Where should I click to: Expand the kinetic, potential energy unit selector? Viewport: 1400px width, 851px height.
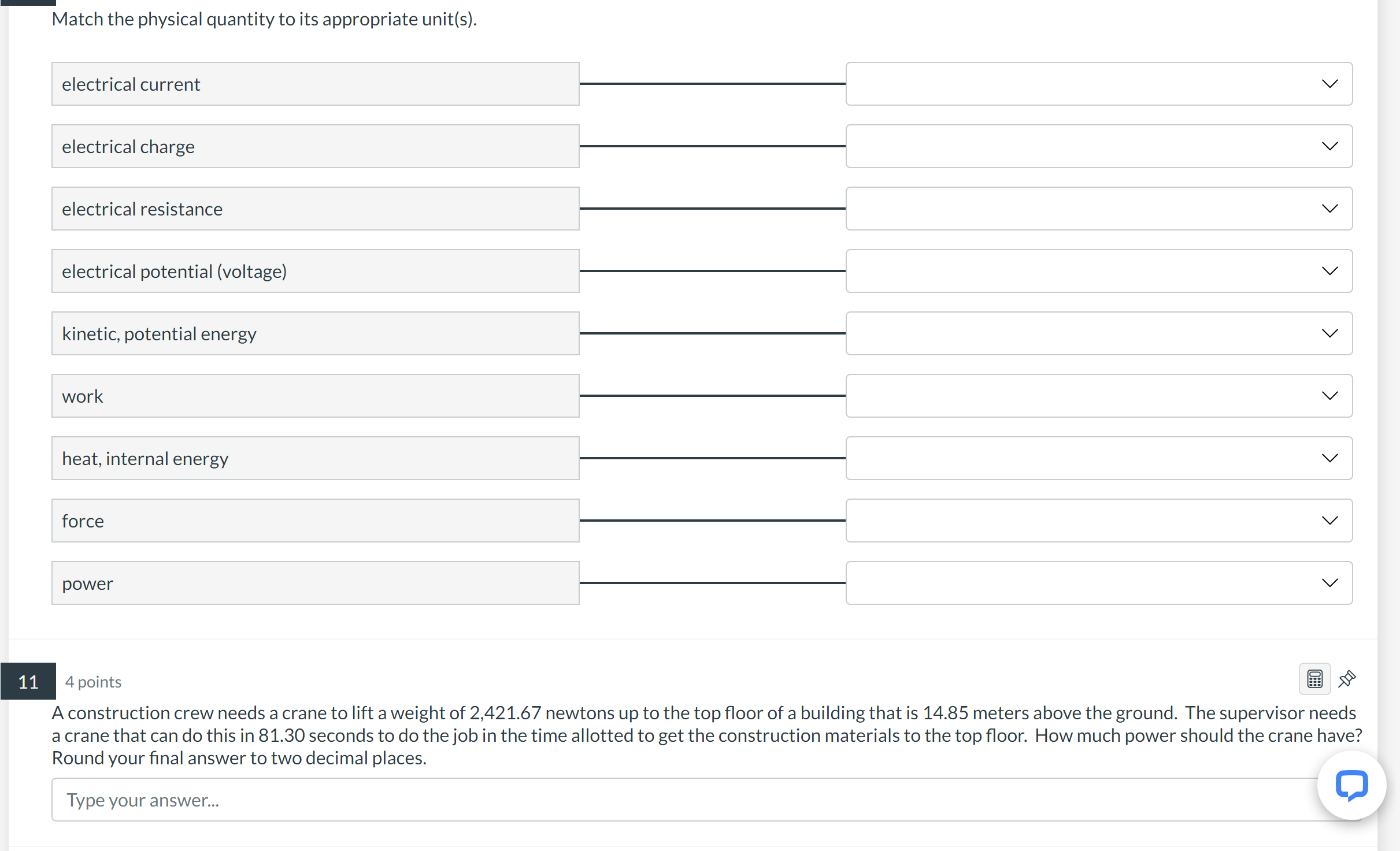tap(1329, 333)
